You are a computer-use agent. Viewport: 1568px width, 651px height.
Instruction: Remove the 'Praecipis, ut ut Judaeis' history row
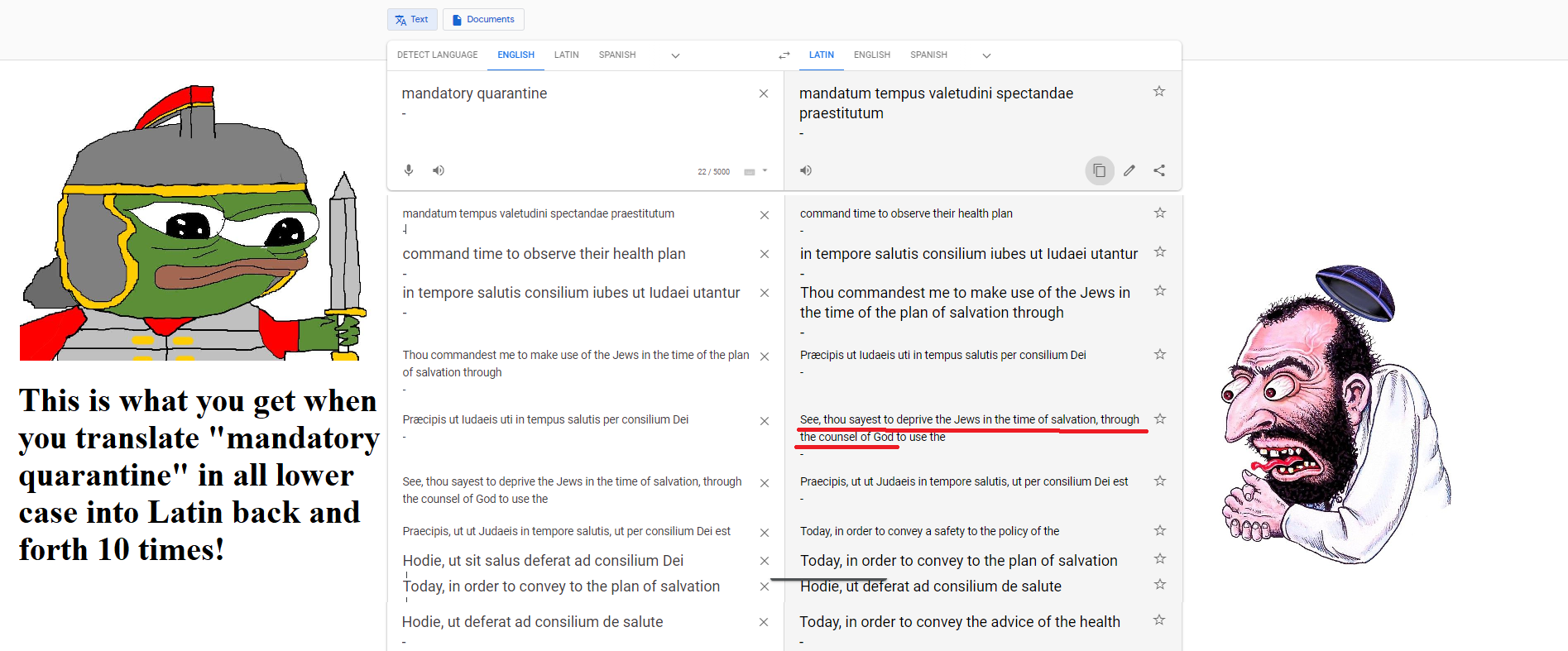click(x=765, y=533)
